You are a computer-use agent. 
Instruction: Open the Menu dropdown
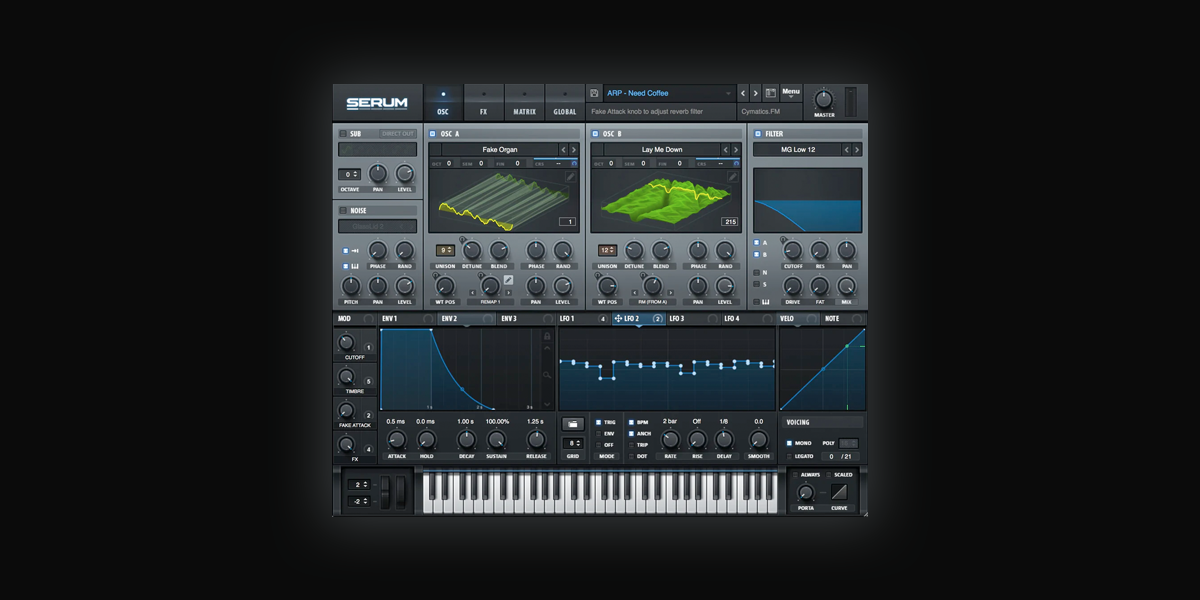791,93
